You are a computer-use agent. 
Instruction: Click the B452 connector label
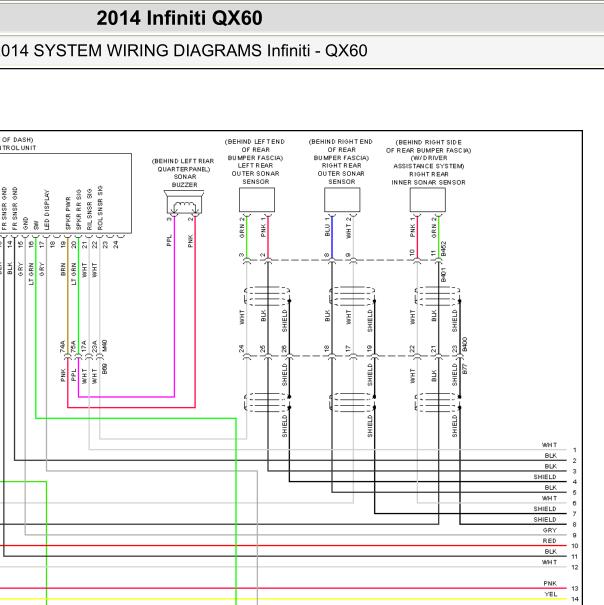click(x=443, y=249)
